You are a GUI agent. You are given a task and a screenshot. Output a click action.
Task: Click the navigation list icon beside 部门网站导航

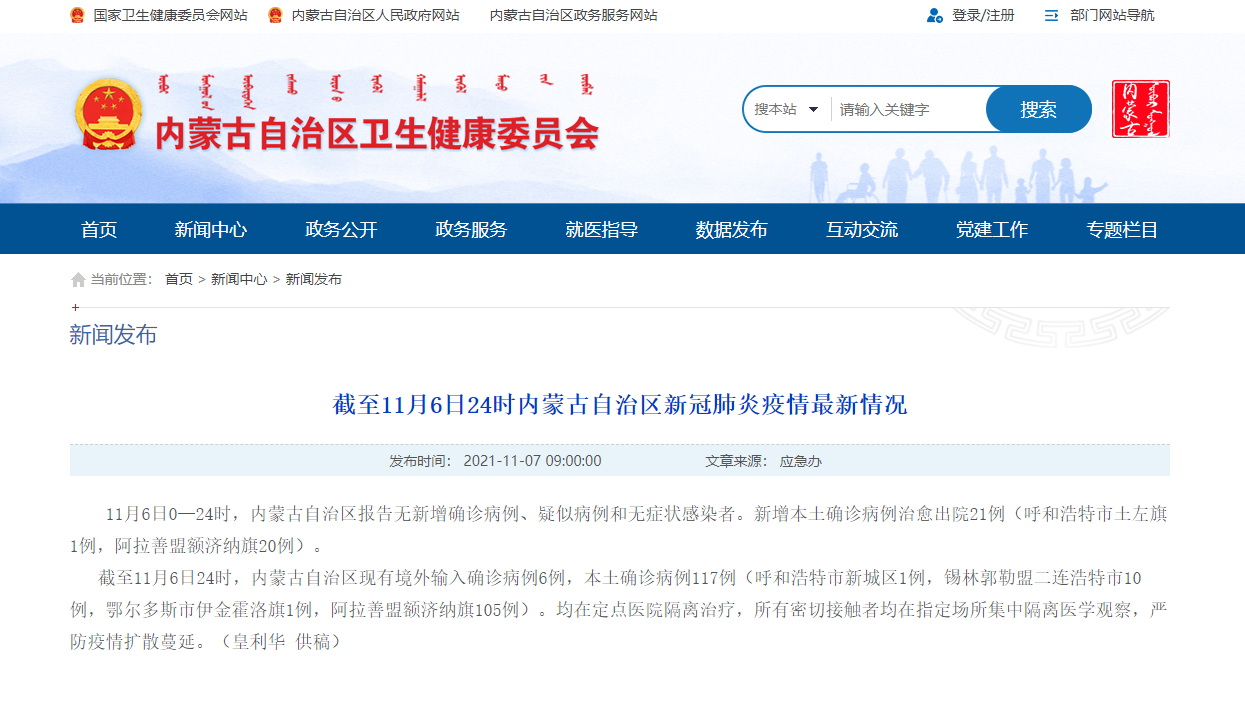(1051, 15)
